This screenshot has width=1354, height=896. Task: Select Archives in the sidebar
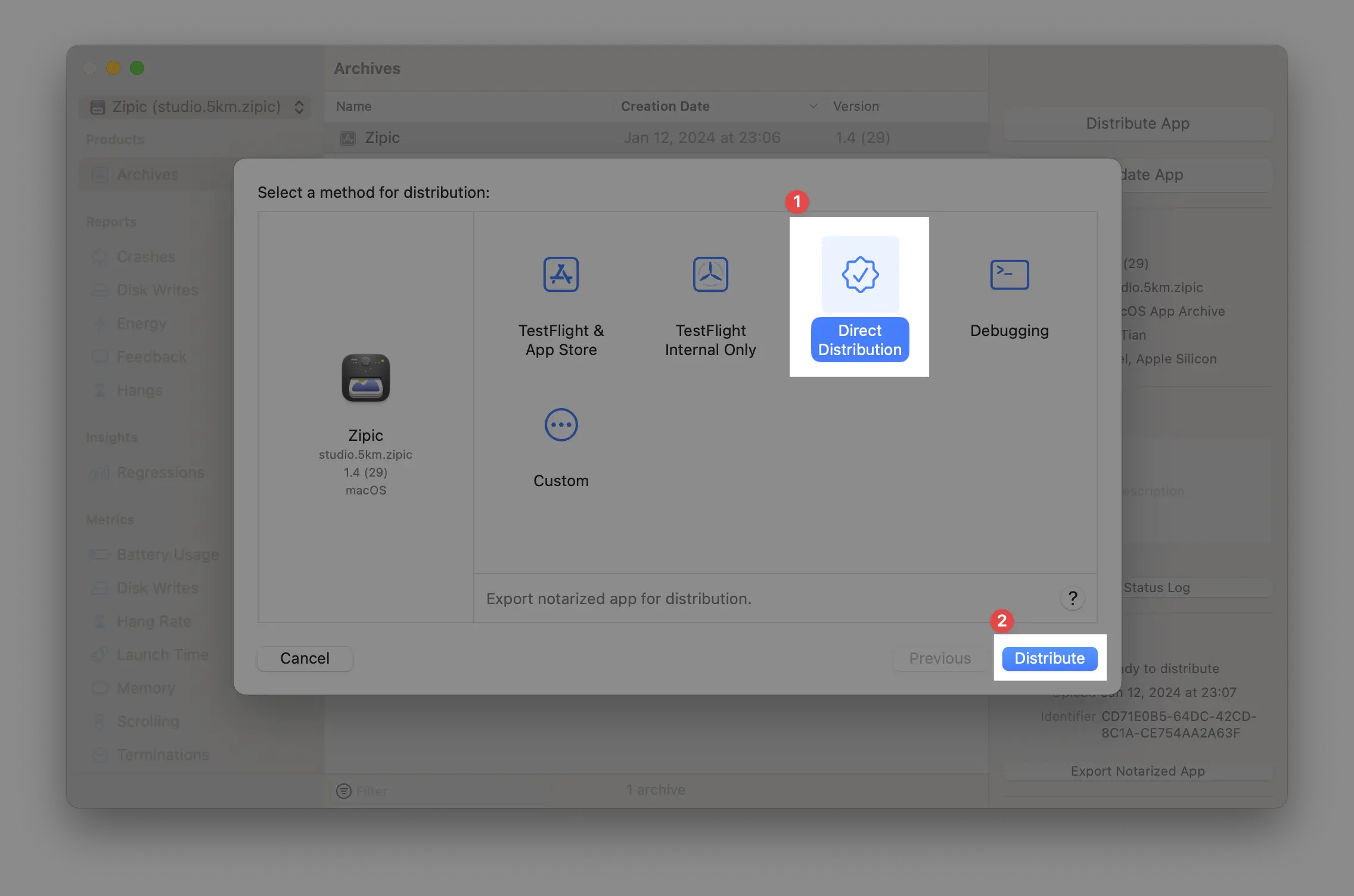coord(156,175)
